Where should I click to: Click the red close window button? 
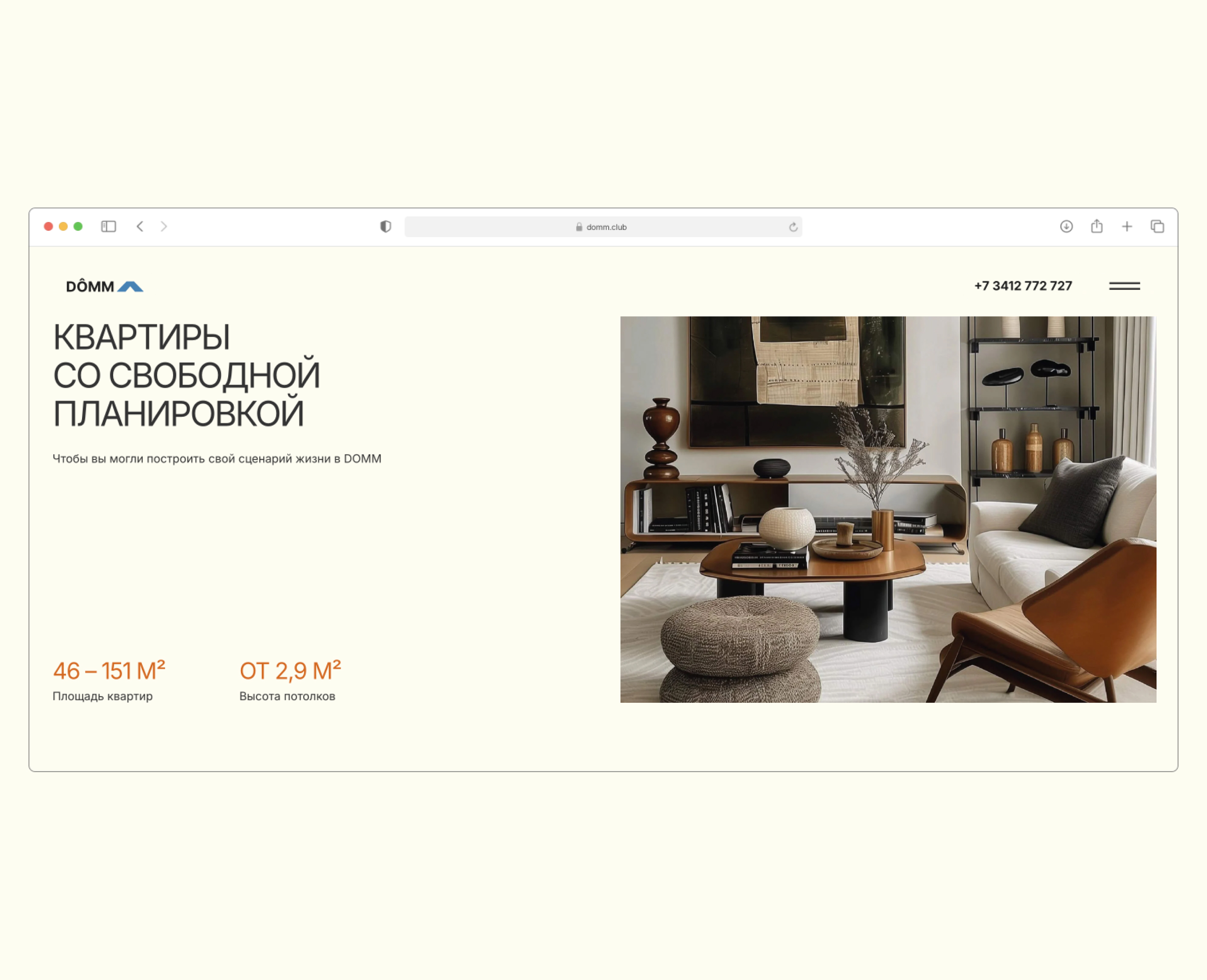point(49,226)
